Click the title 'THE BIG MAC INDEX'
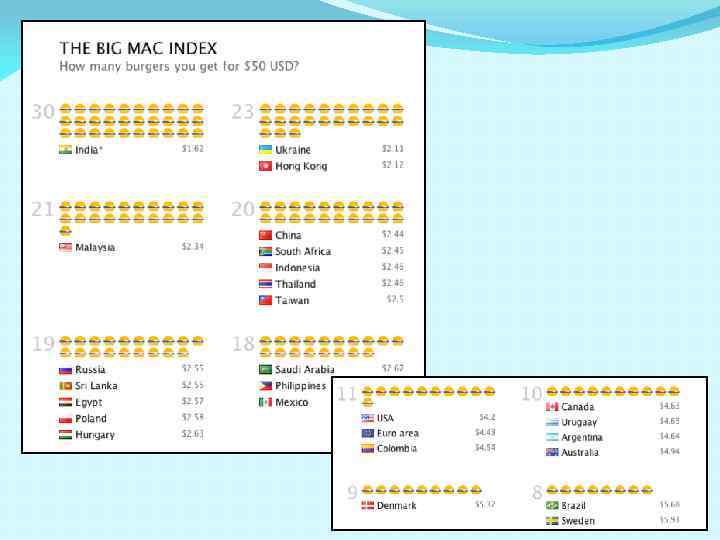This screenshot has height=540, width=720. pyautogui.click(x=138, y=48)
